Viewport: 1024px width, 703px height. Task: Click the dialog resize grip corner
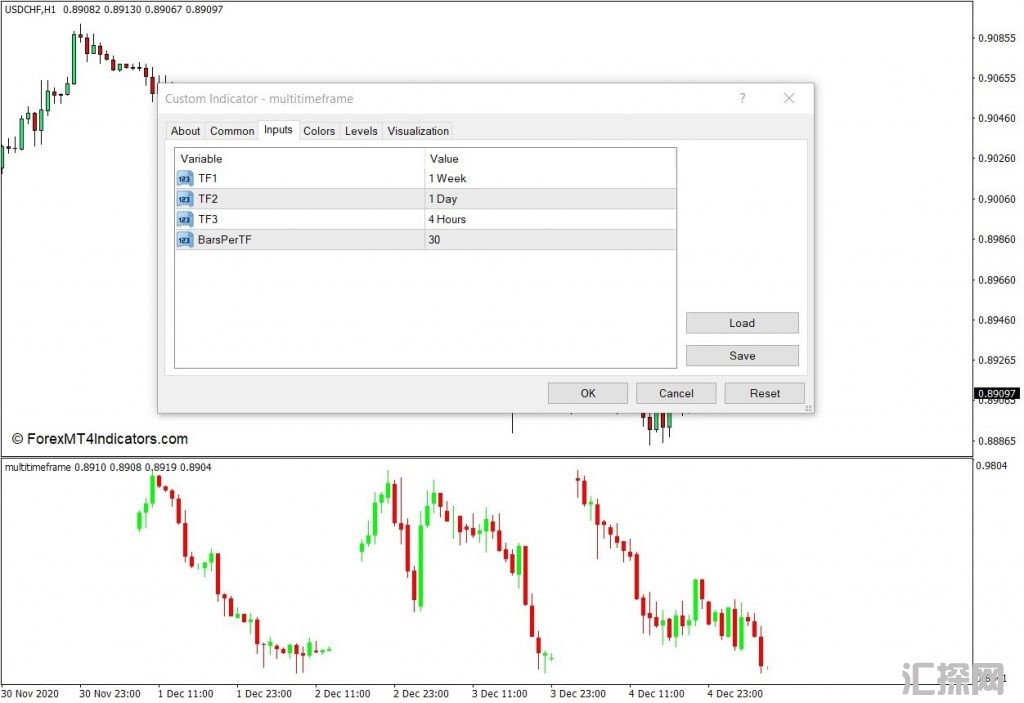click(808, 408)
